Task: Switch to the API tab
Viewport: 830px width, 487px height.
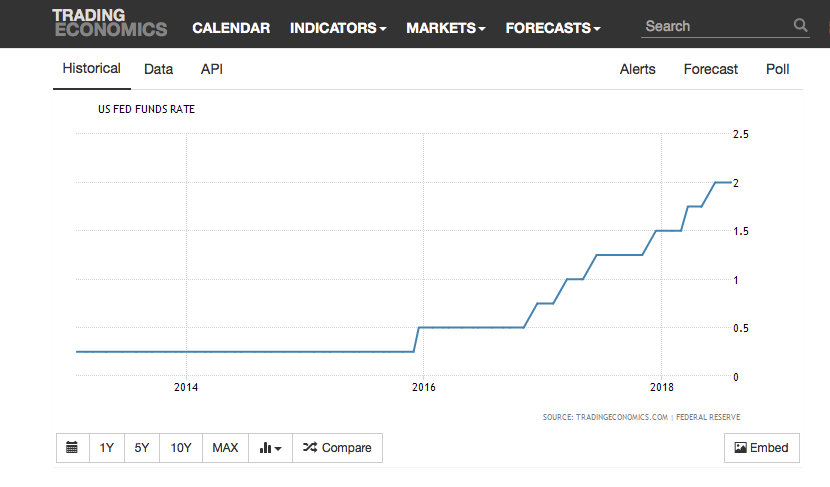Action: [212, 69]
